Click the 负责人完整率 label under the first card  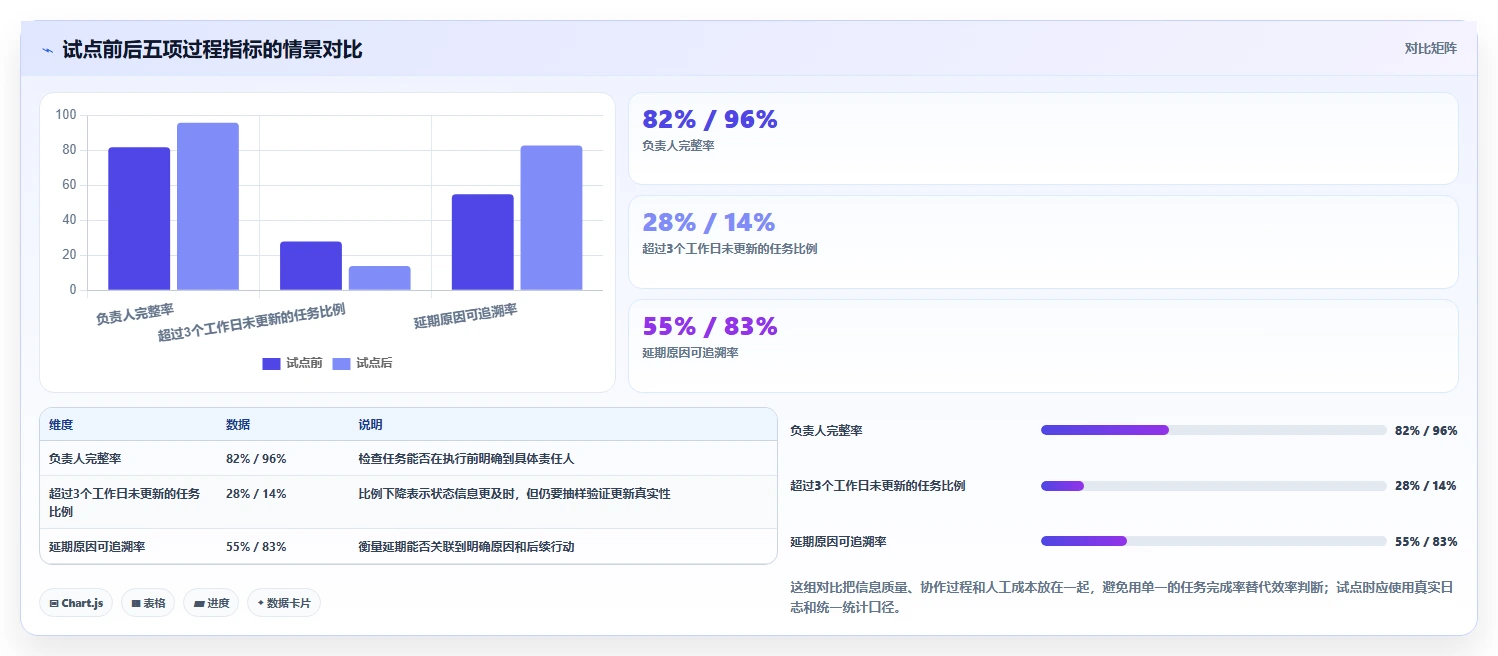pyautogui.click(x=678, y=146)
